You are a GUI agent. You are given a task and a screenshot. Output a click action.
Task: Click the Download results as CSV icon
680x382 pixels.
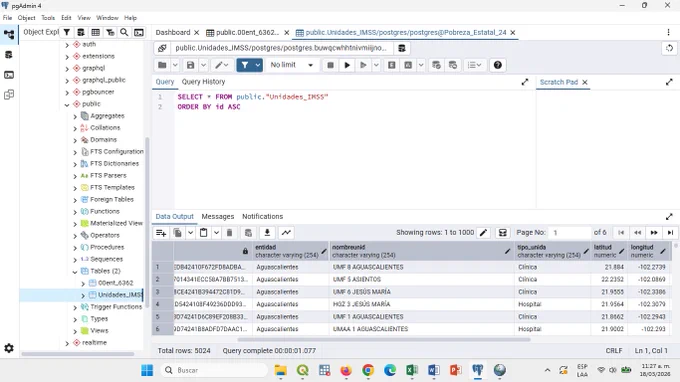pyautogui.click(x=267, y=233)
